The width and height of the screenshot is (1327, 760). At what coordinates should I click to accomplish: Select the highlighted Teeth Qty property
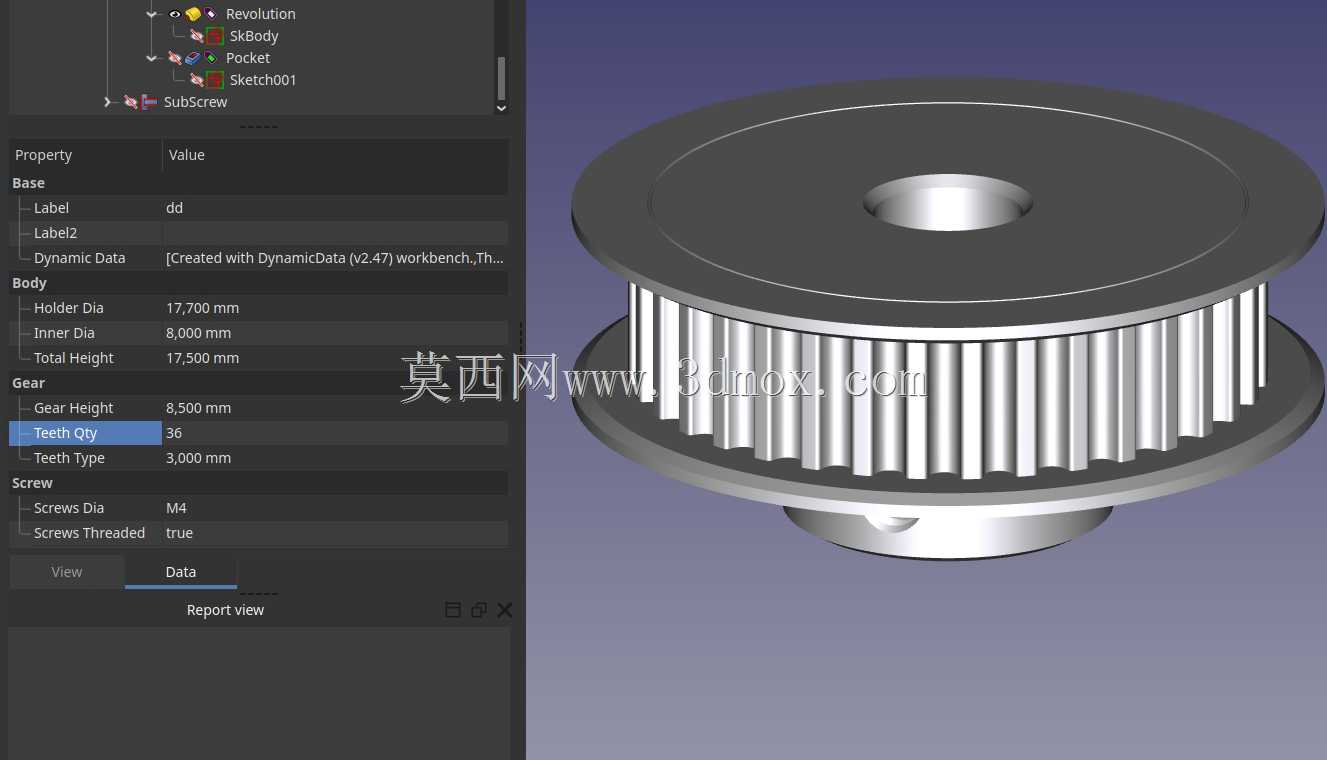pos(85,433)
